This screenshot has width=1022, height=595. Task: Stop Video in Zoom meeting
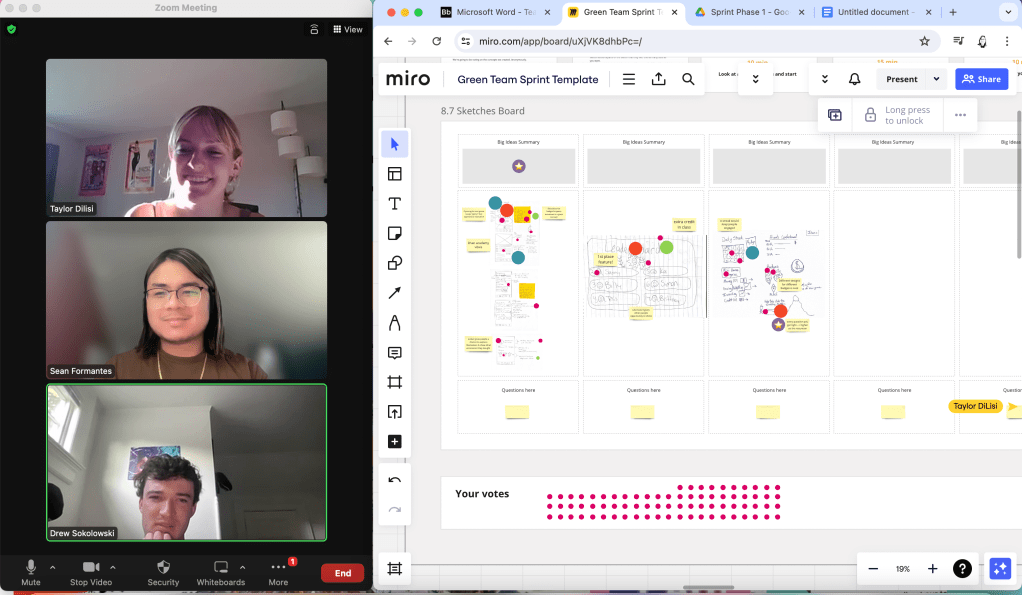91,572
